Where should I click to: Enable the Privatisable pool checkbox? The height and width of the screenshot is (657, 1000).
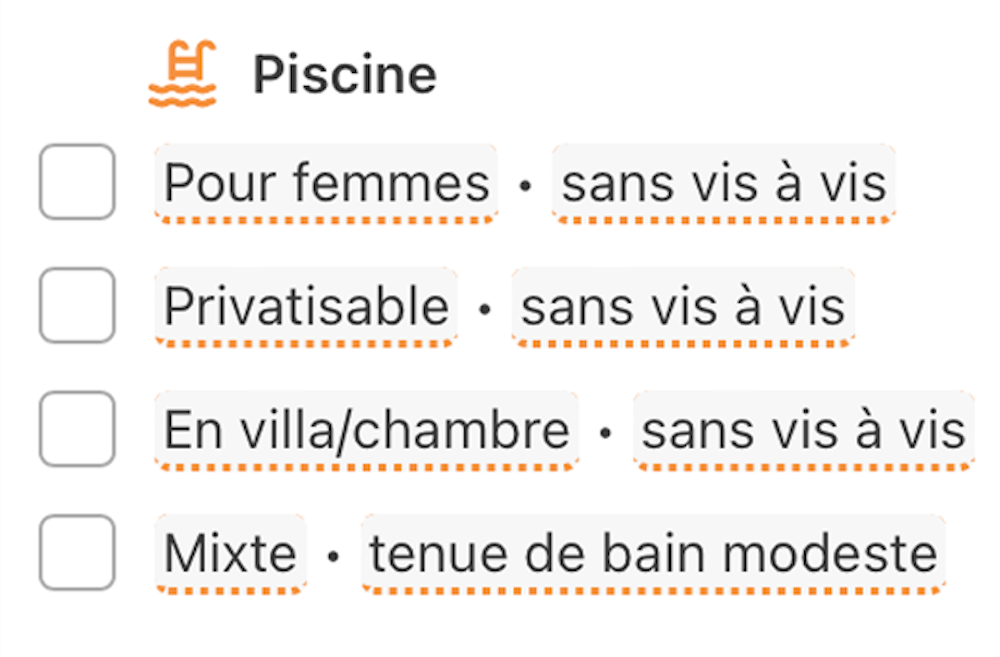click(x=77, y=305)
